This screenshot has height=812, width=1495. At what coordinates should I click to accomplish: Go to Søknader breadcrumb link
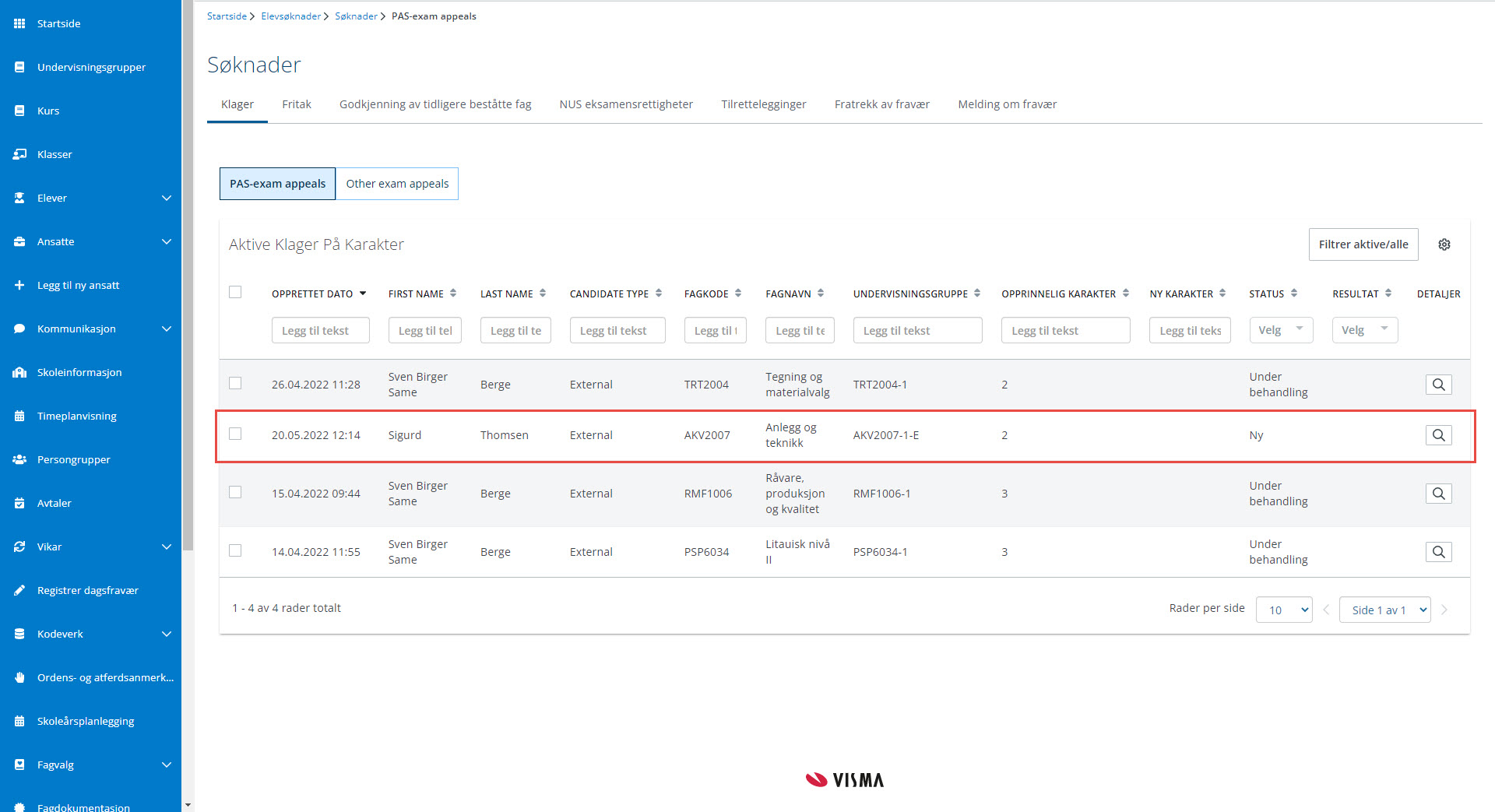[356, 16]
